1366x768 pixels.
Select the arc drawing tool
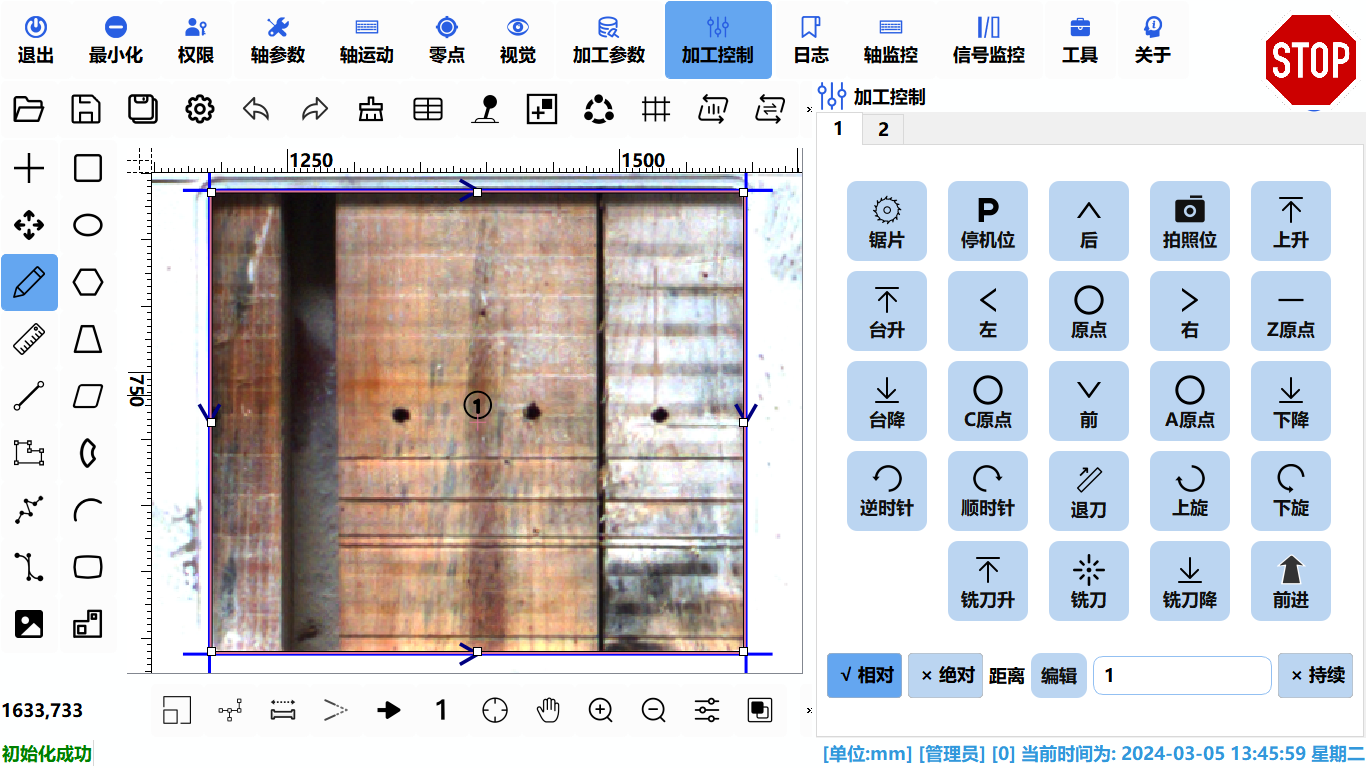click(x=88, y=511)
